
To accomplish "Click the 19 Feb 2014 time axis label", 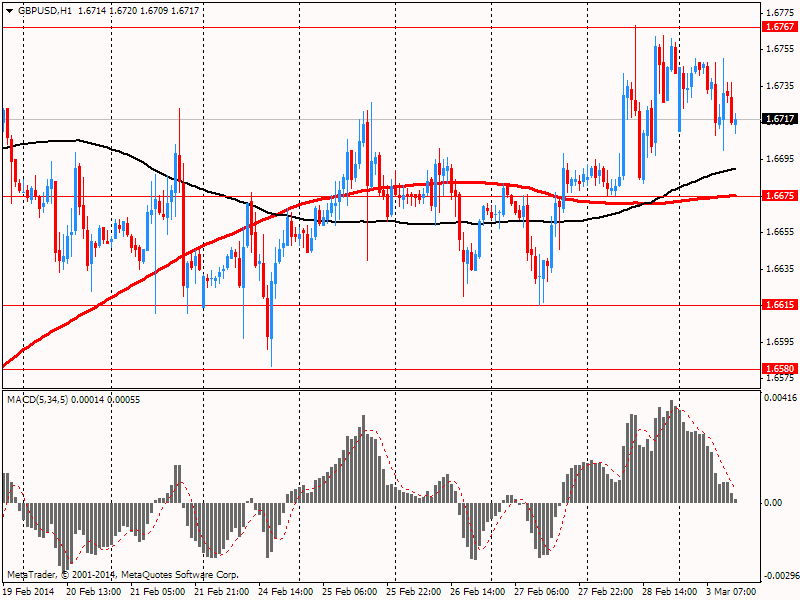I will (x=29, y=591).
